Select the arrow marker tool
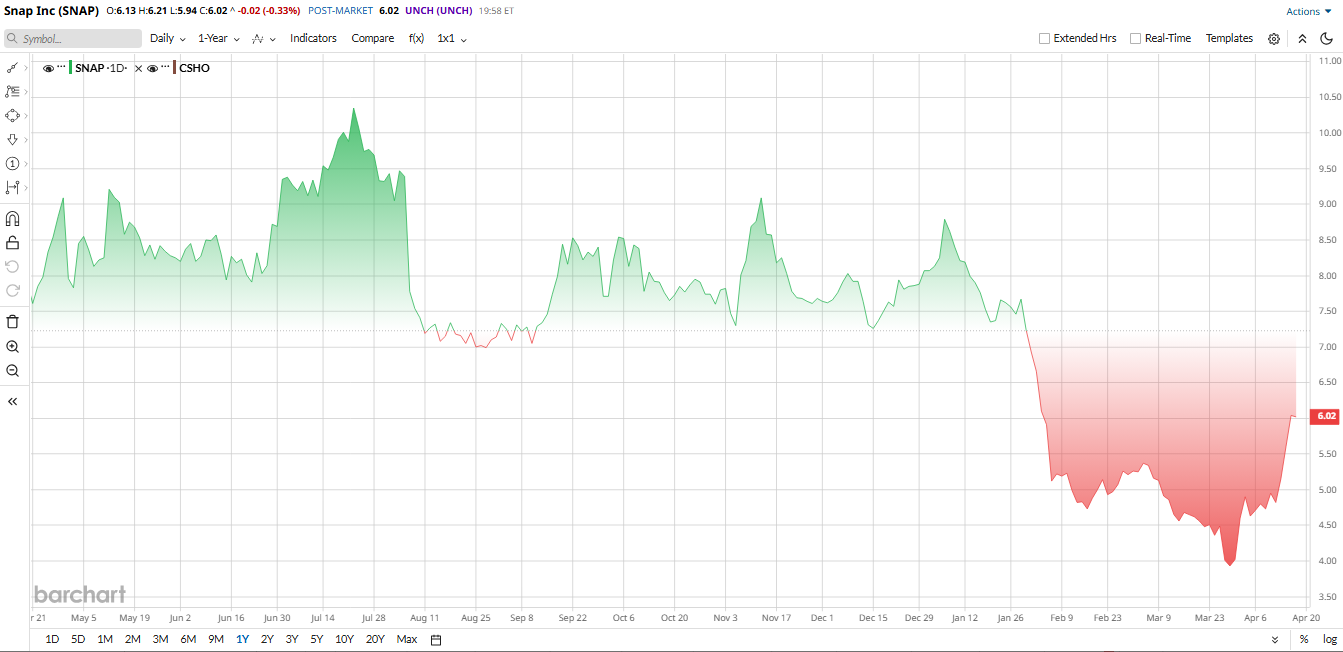The width and height of the screenshot is (1343, 652). tap(12, 139)
